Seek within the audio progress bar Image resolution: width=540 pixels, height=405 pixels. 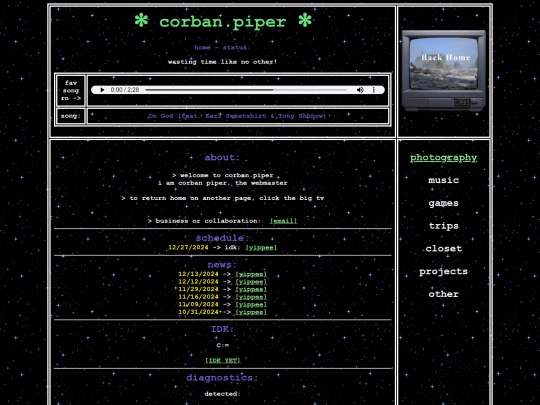(x=246, y=90)
